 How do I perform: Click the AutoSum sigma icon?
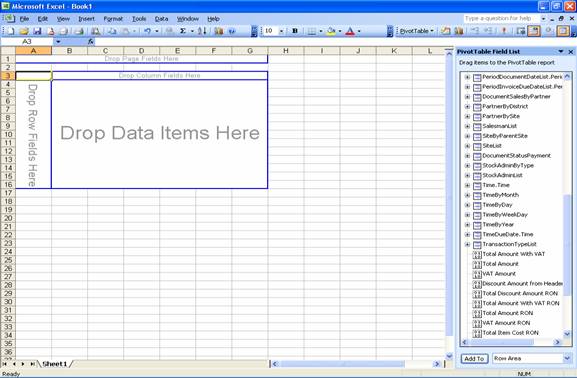[183, 31]
